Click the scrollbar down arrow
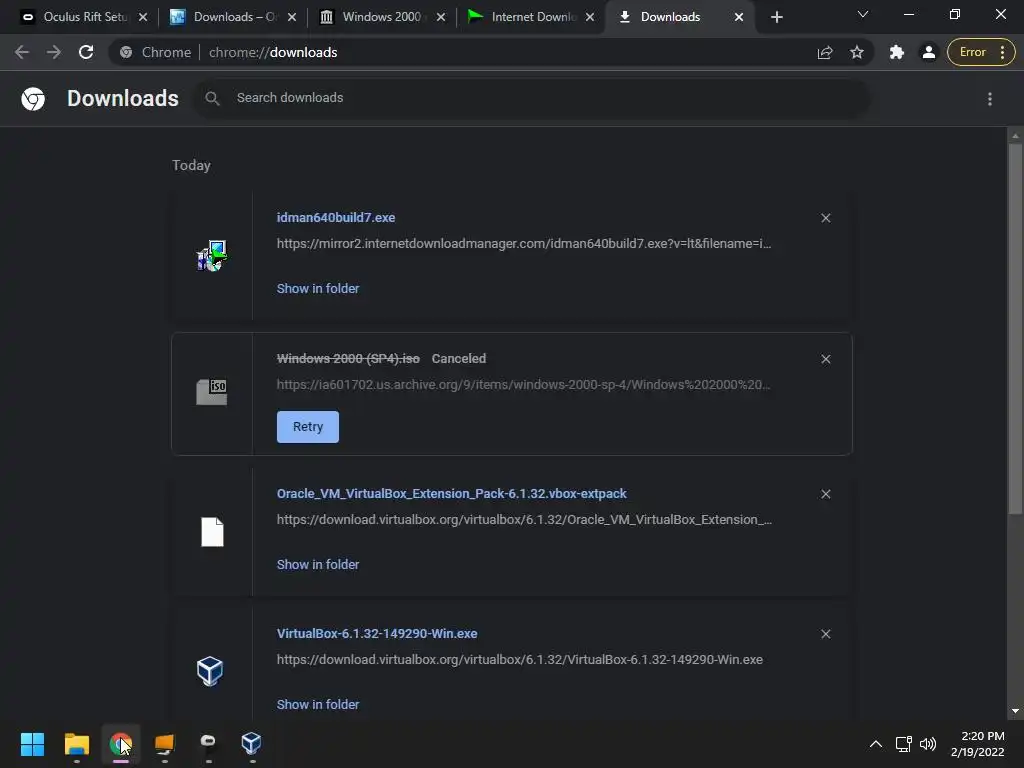This screenshot has height=768, width=1024. click(1015, 711)
